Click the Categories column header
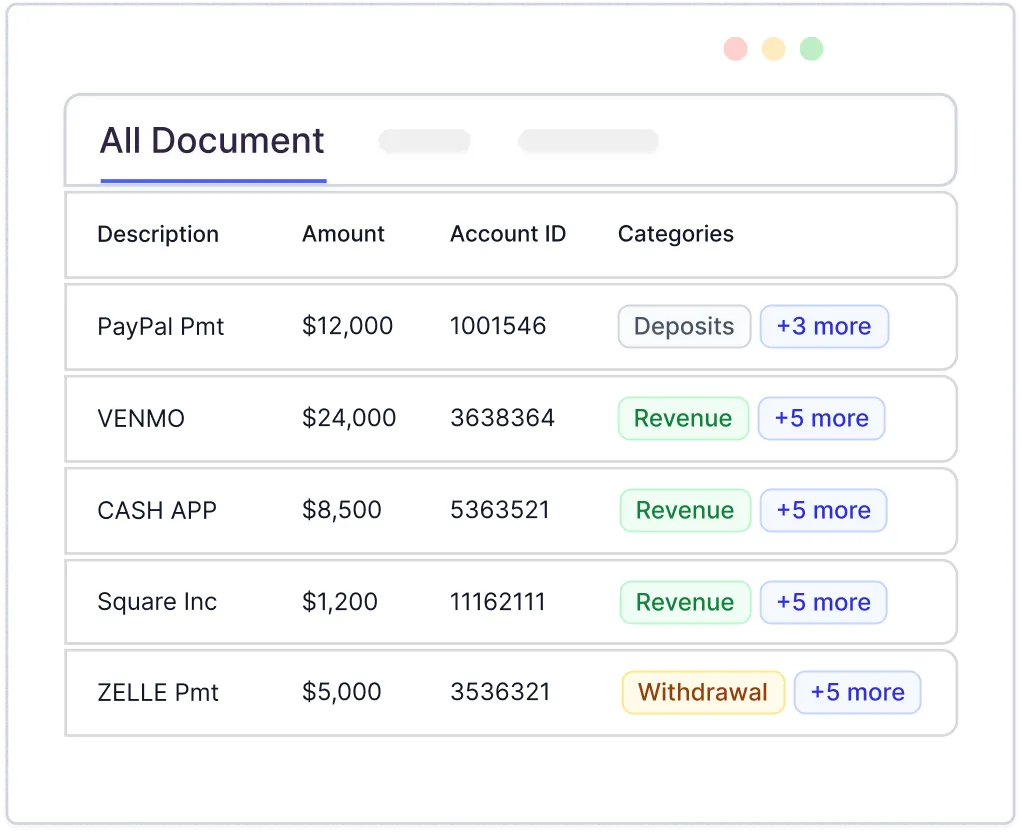This screenshot has height=834, width=1022. coord(676,234)
